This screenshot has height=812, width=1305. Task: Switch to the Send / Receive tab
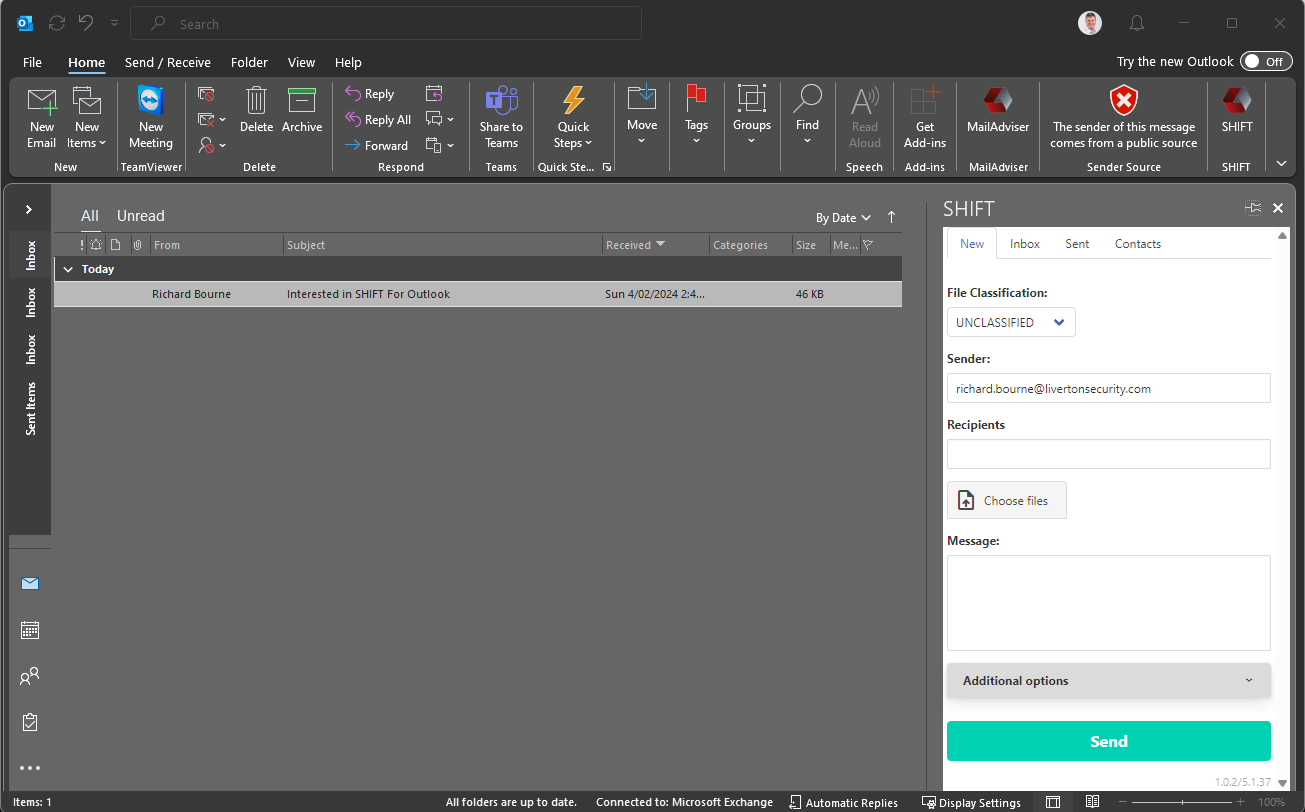coord(168,62)
